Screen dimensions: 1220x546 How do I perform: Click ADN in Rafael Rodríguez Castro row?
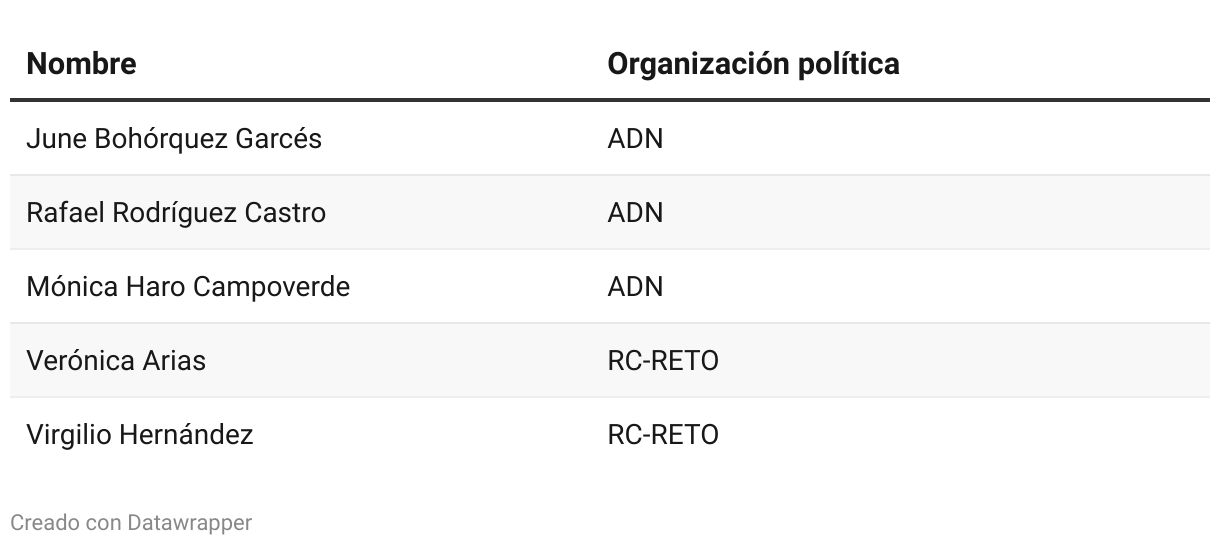click(x=635, y=213)
